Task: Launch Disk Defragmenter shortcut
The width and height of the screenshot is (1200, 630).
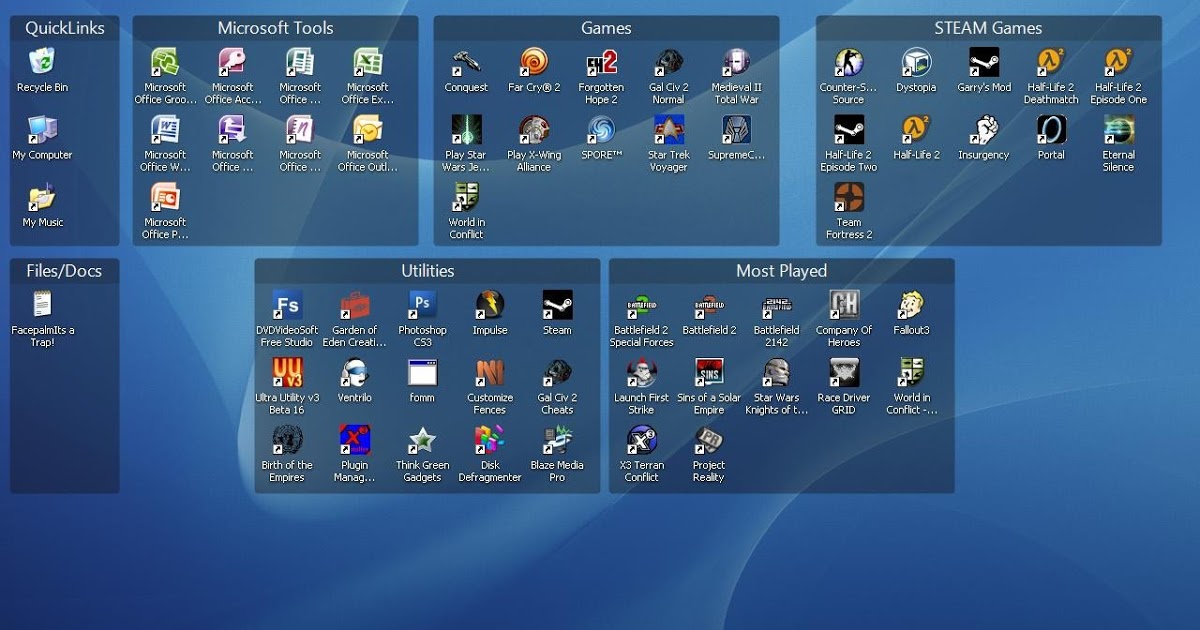Action: [490, 439]
